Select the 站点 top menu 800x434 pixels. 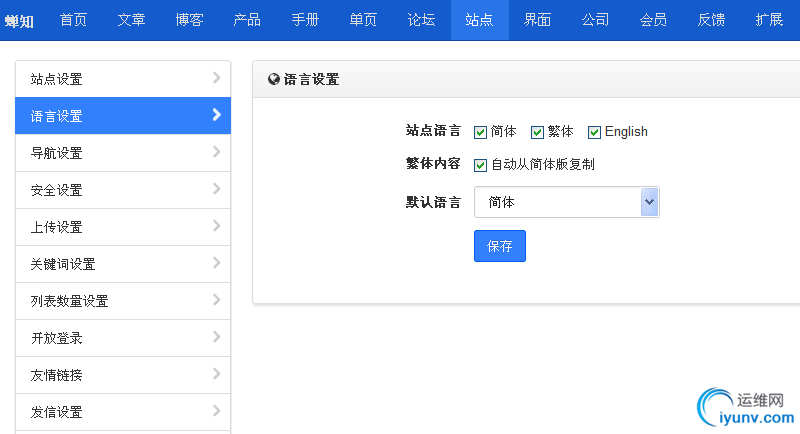[480, 20]
